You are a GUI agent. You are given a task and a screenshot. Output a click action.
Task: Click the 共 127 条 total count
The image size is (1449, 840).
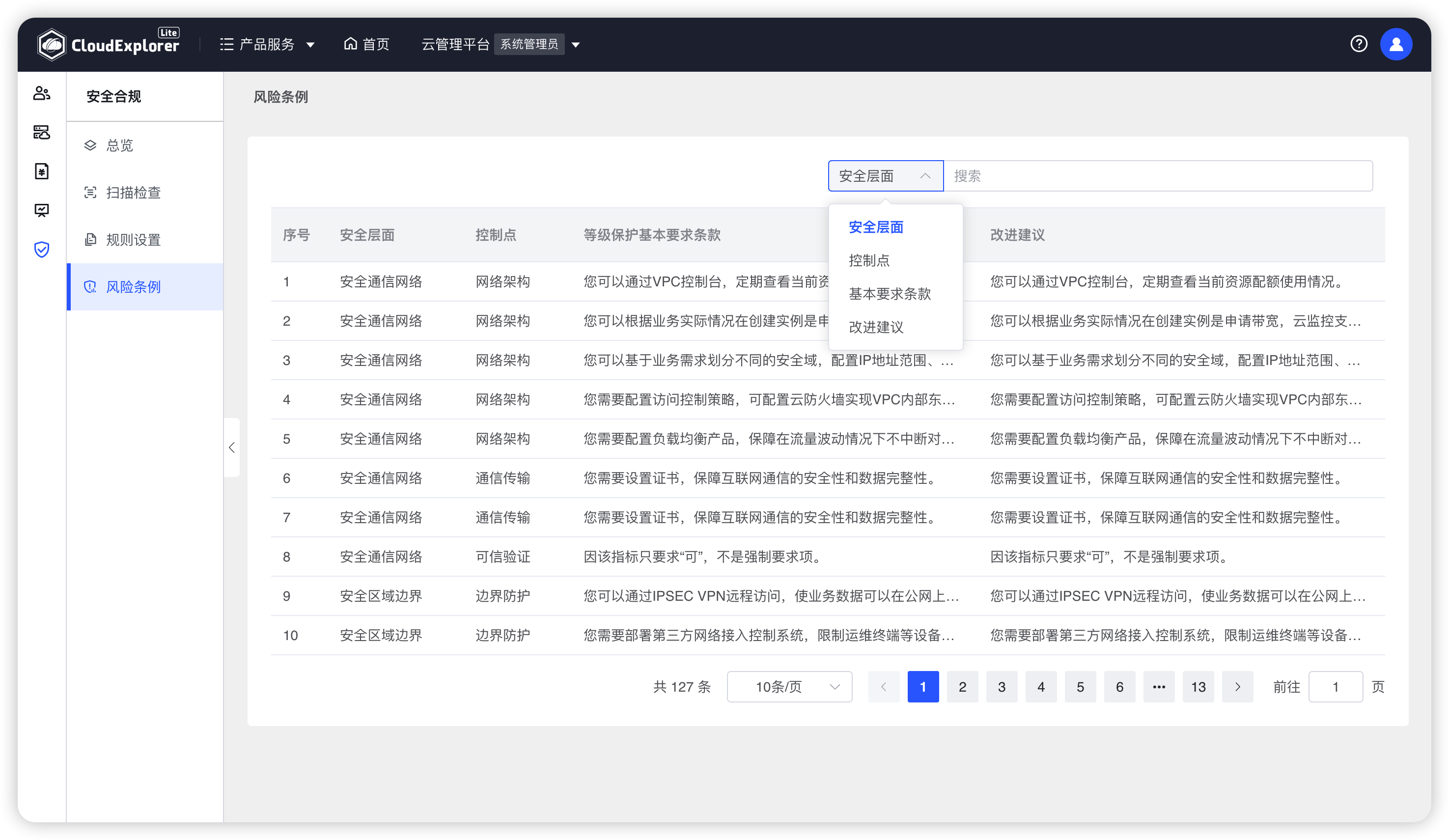pos(682,686)
